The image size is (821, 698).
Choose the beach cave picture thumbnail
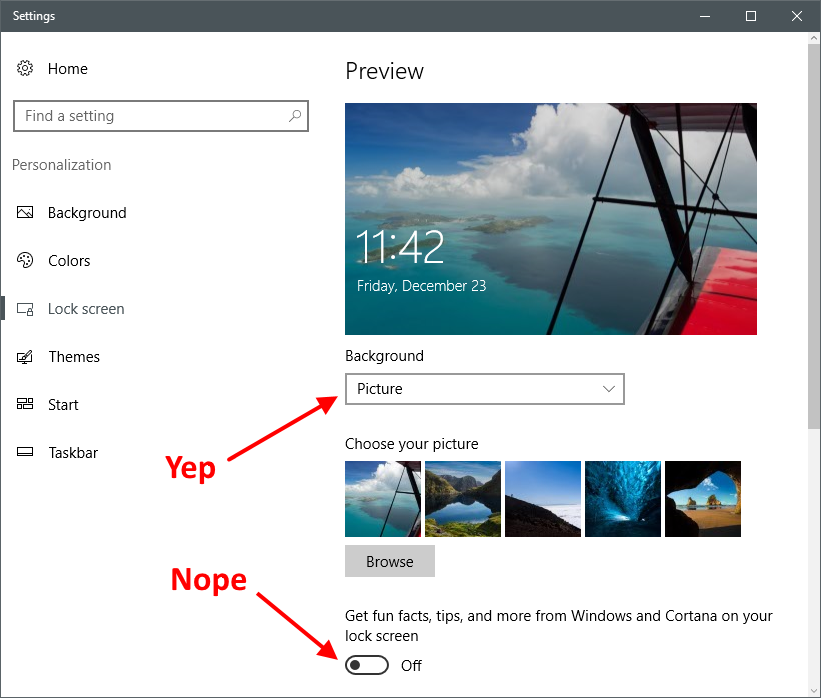pos(703,499)
